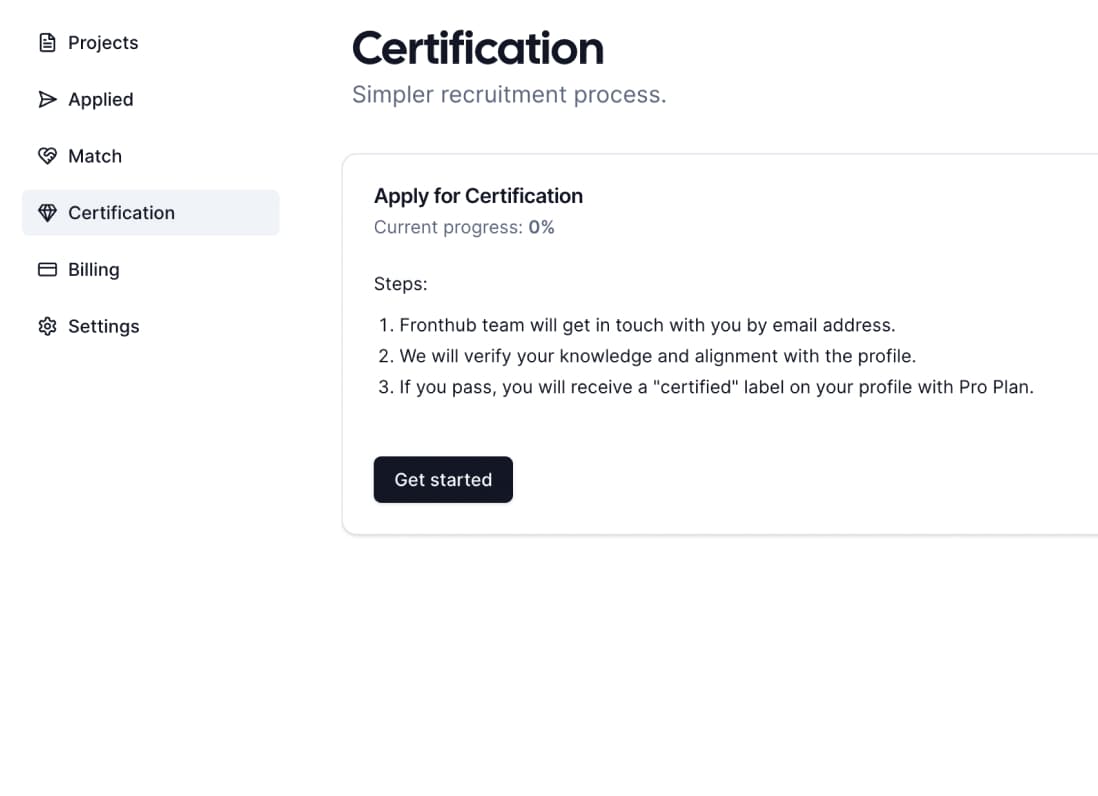Click step 3 about the certified label
The height and width of the screenshot is (796, 1098).
click(706, 387)
